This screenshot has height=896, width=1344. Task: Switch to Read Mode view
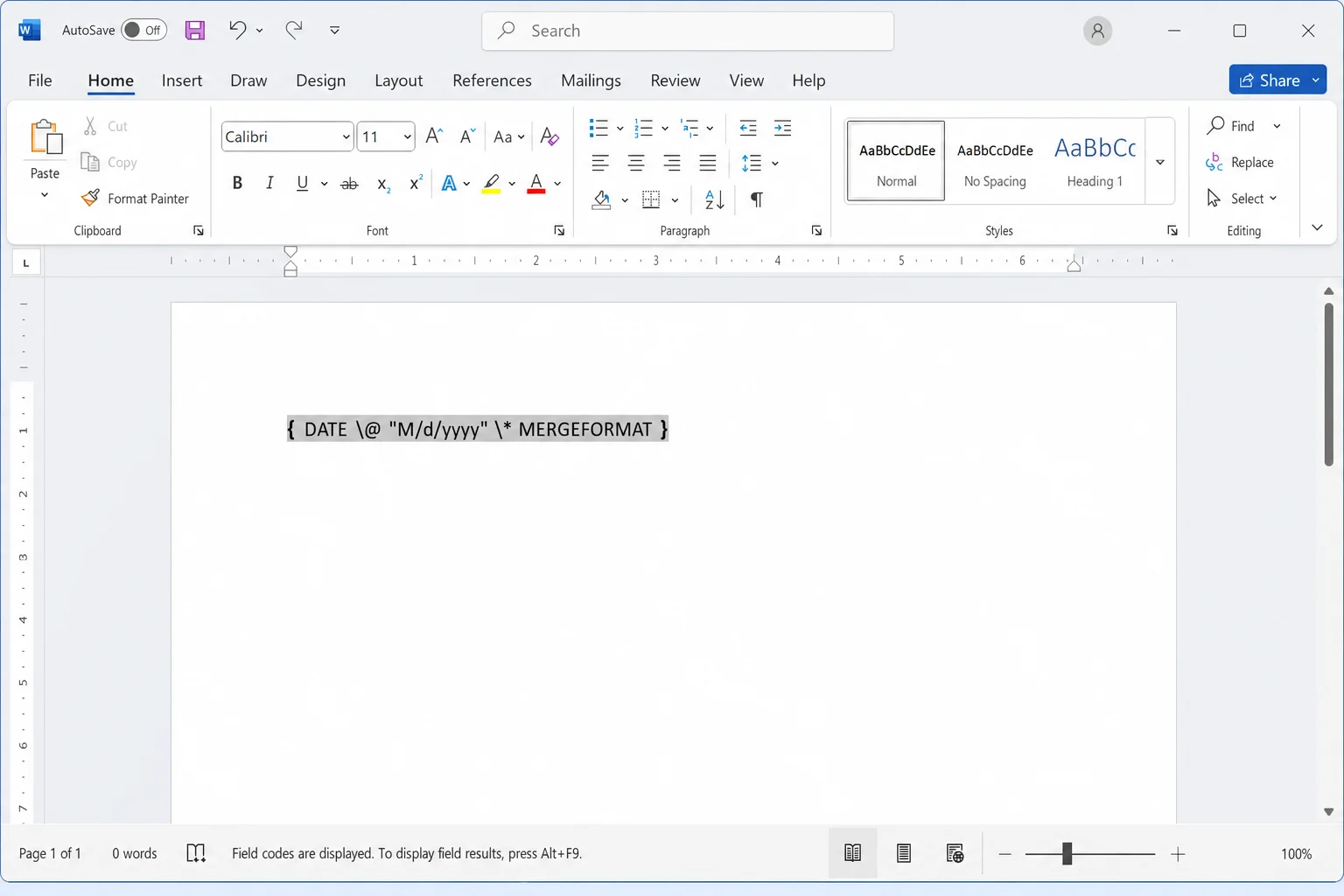[x=852, y=853]
